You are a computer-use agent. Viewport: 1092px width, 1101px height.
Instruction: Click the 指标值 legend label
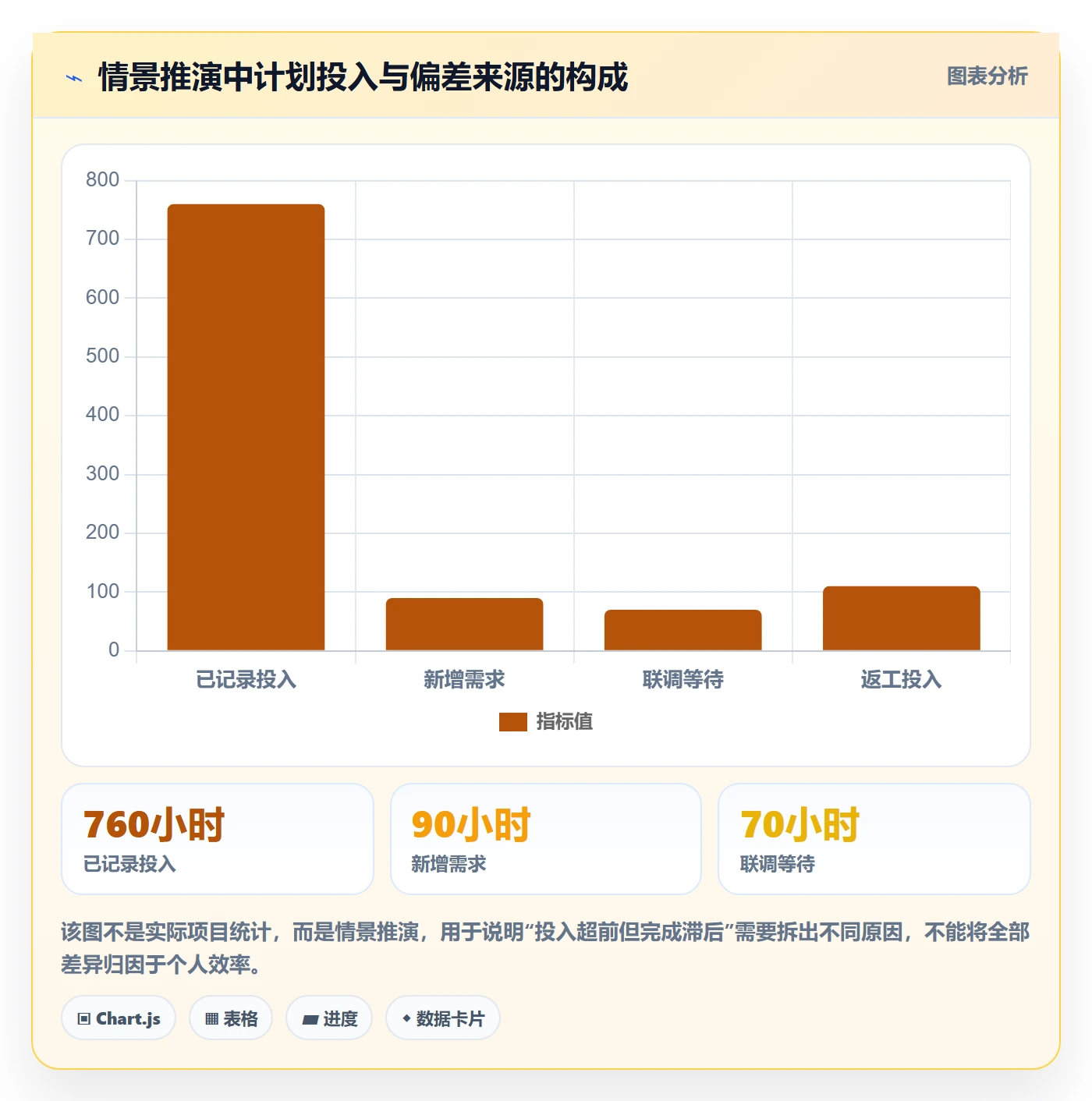click(x=565, y=722)
